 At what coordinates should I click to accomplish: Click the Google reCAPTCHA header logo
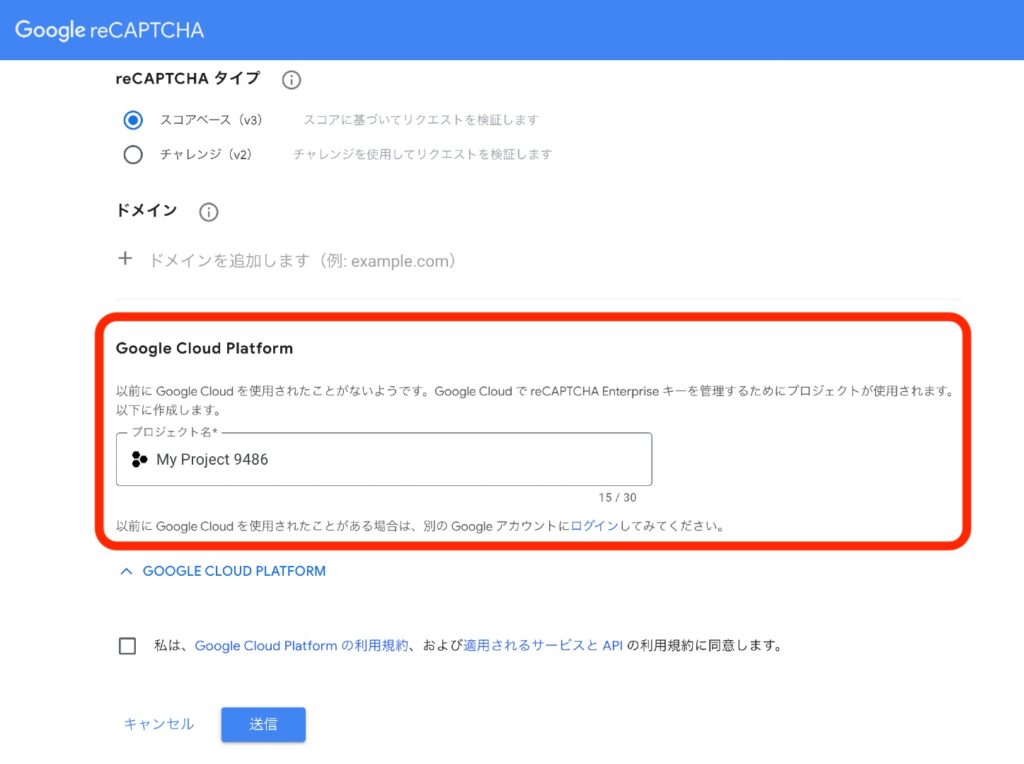(109, 30)
